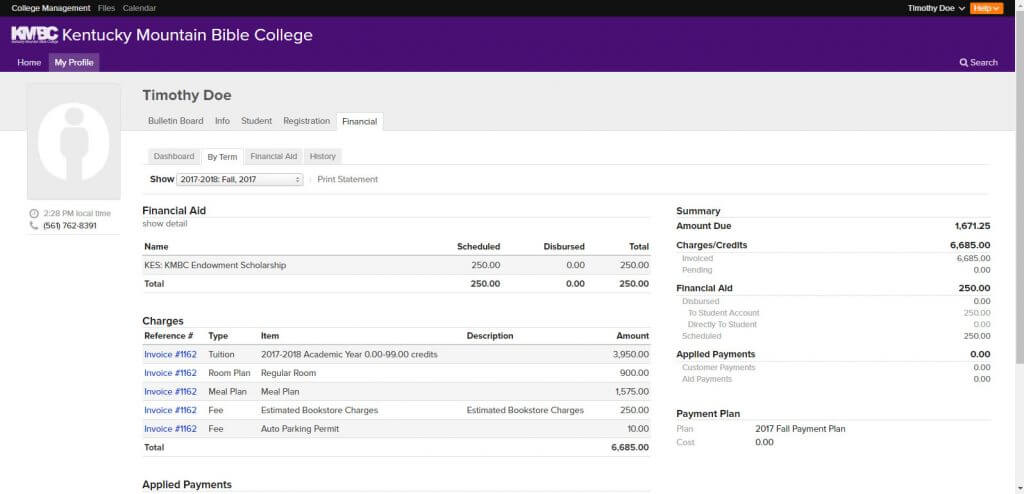This screenshot has height=494, width=1024.
Task: Go to the Registration tab
Action: tap(306, 121)
